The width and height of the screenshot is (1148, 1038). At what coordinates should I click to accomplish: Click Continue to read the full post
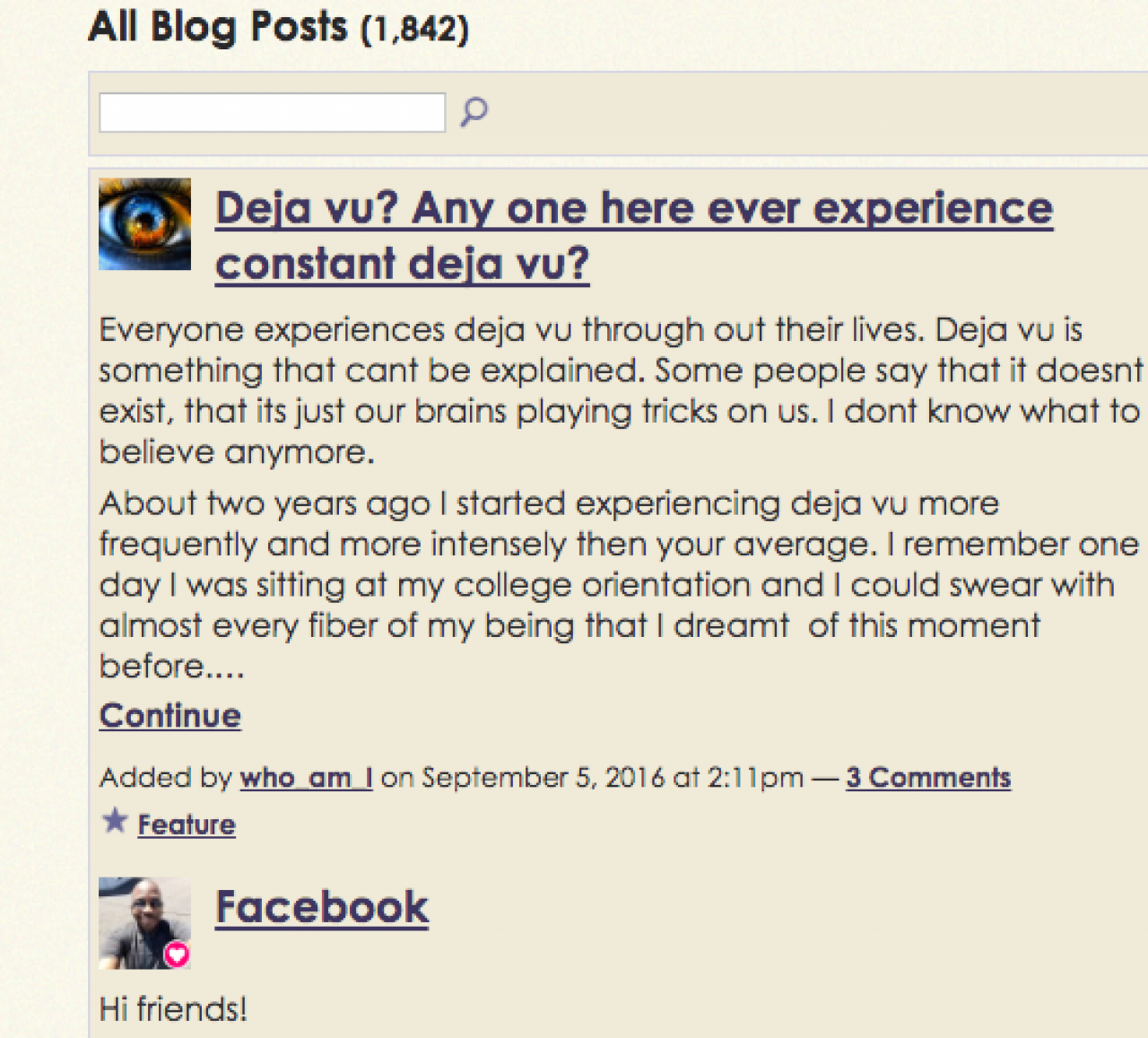coord(170,716)
